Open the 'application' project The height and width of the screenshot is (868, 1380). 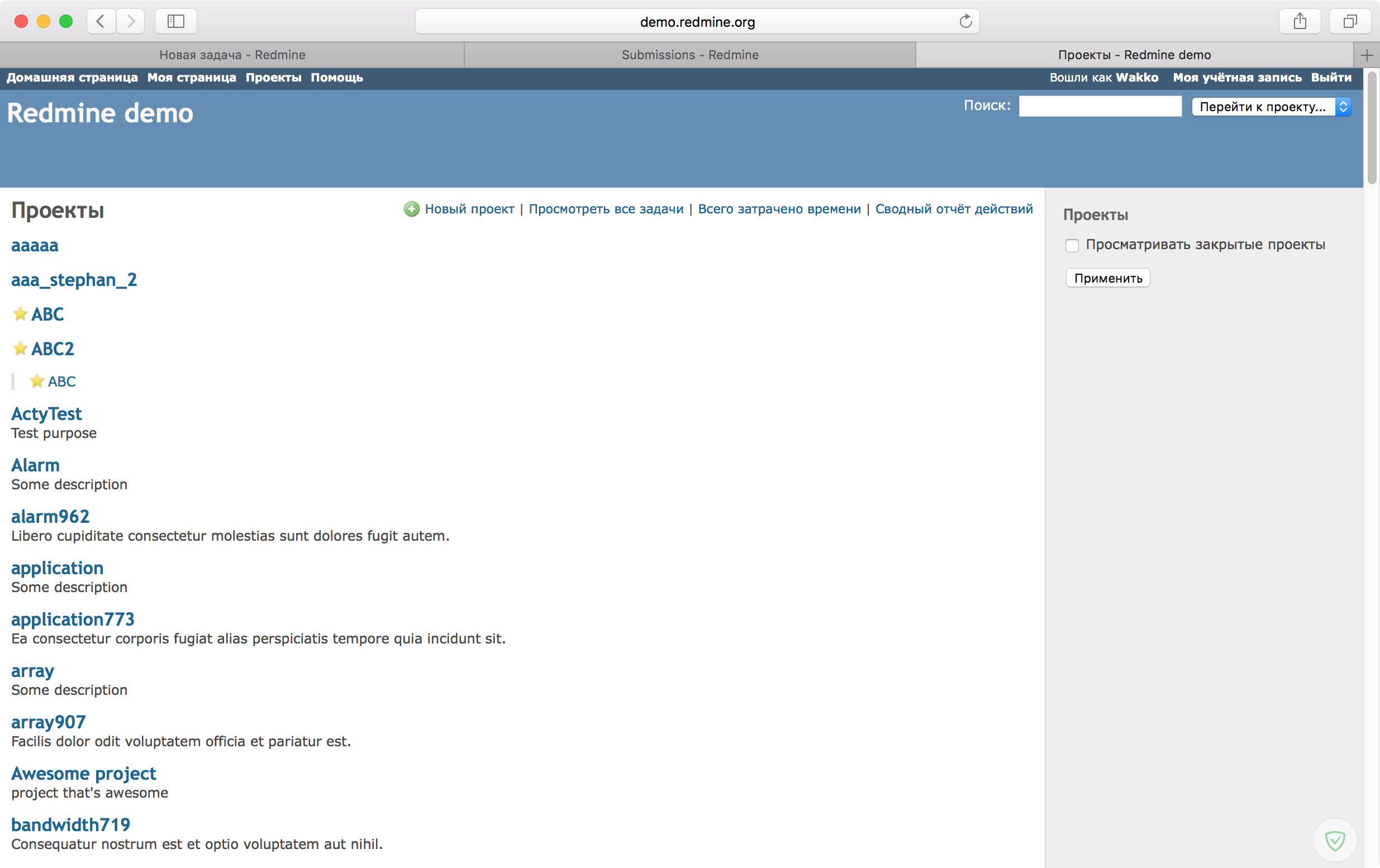click(x=58, y=568)
